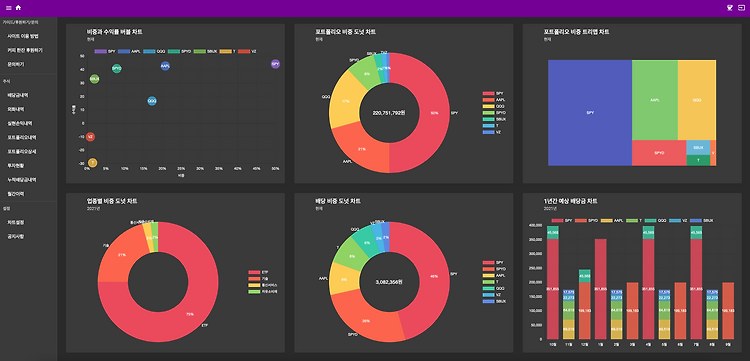
Task: Click the yellow T bubble
Action: pos(92,163)
